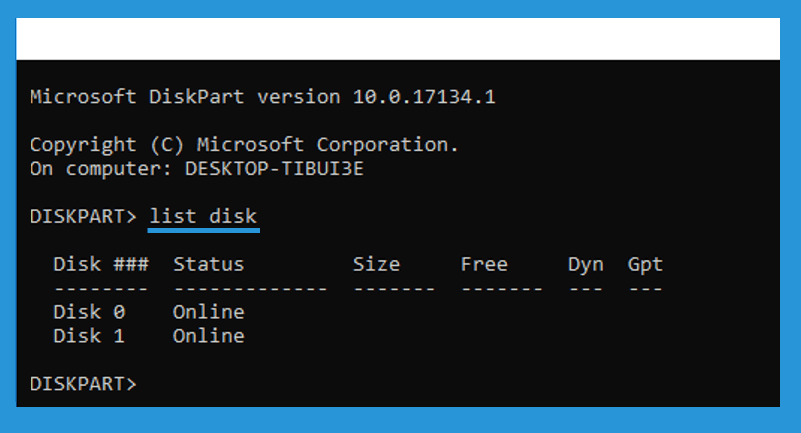
Task: Click the Status column header
Action: tap(208, 264)
